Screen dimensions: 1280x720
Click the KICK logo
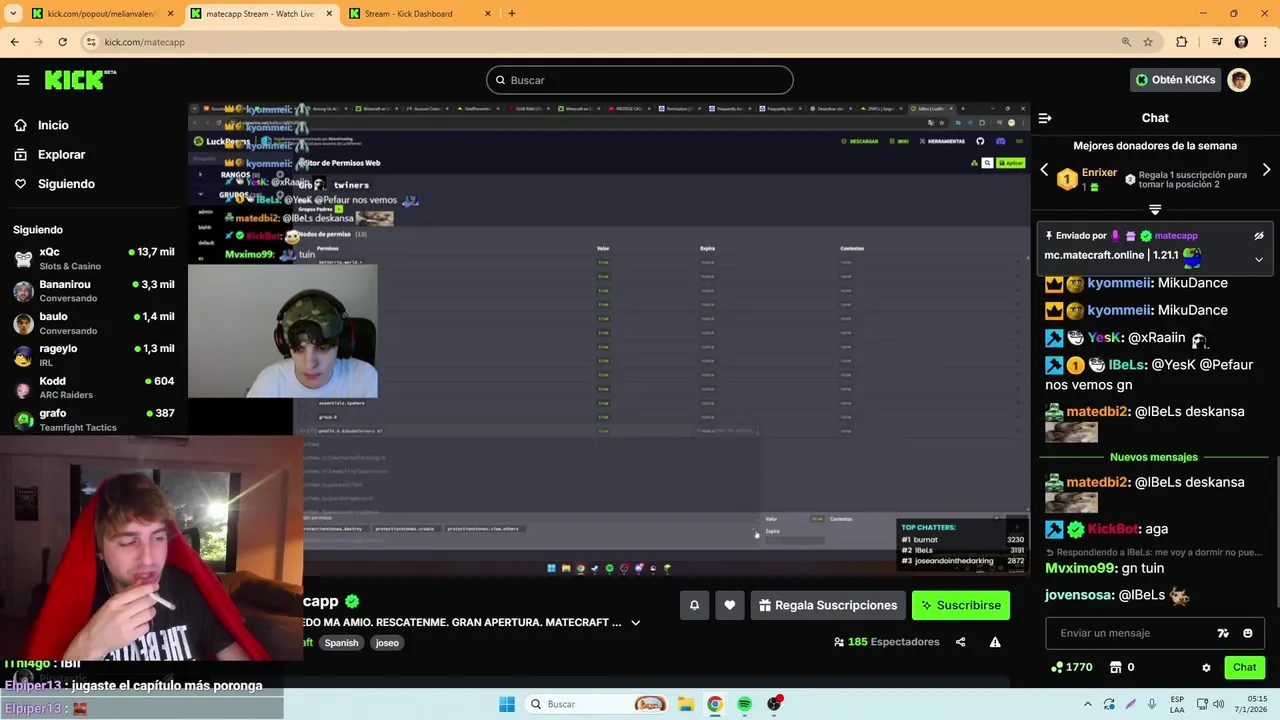[x=80, y=80]
